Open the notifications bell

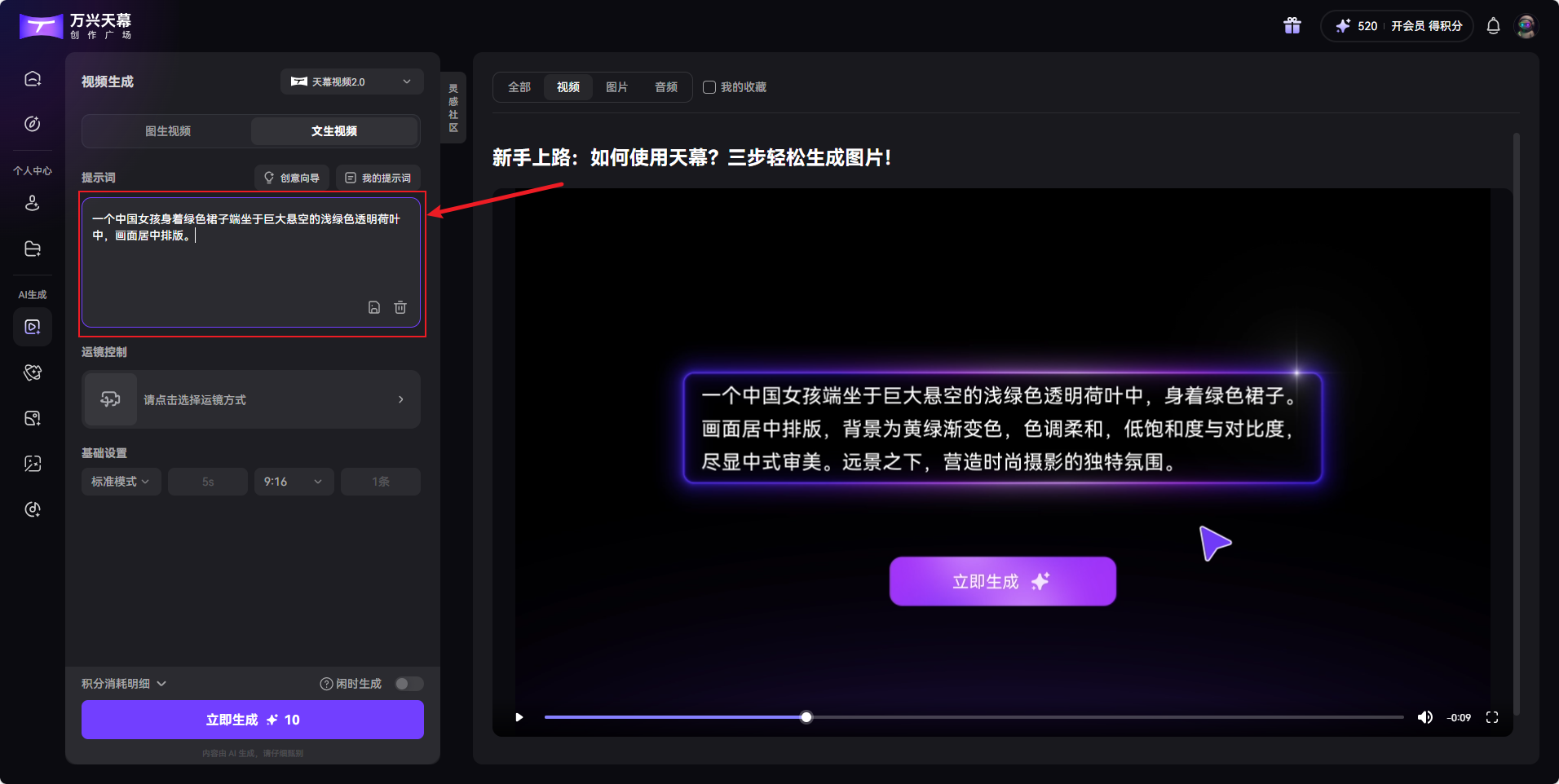click(x=1493, y=26)
